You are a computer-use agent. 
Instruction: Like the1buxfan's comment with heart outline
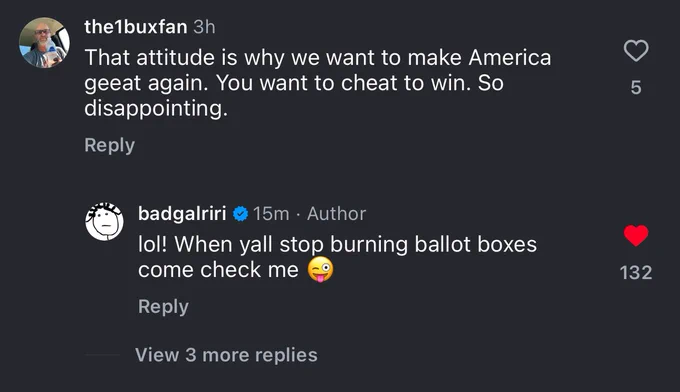point(636,51)
